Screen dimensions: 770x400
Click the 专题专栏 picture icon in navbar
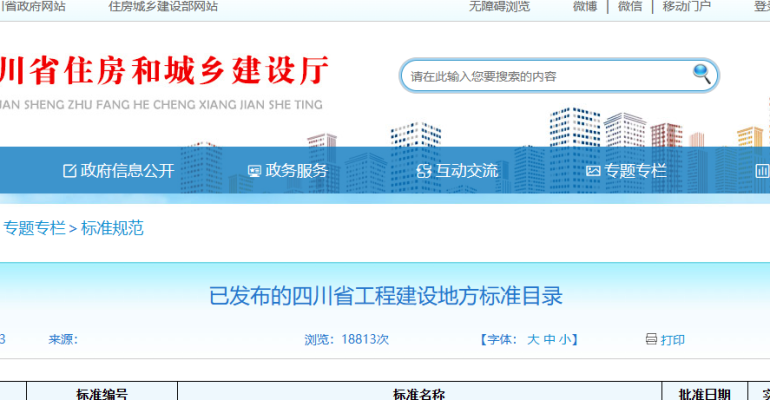pos(593,171)
